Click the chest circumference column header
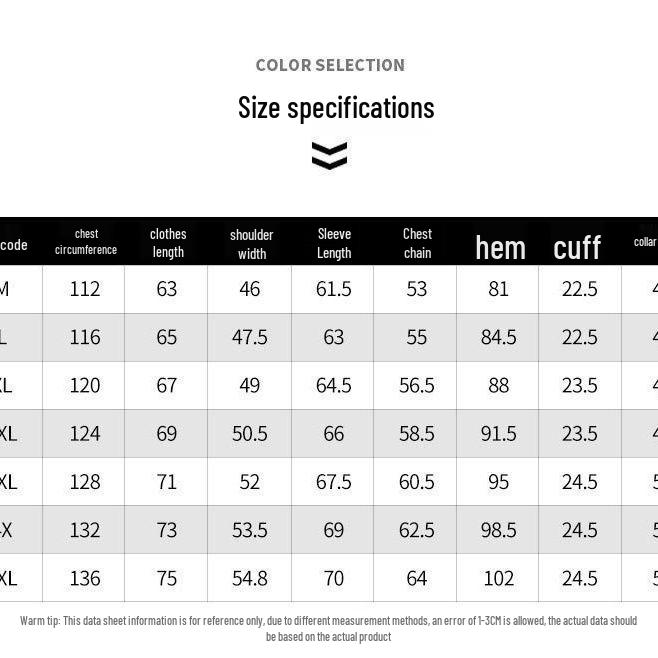This screenshot has width=658, height=658. click(x=86, y=242)
